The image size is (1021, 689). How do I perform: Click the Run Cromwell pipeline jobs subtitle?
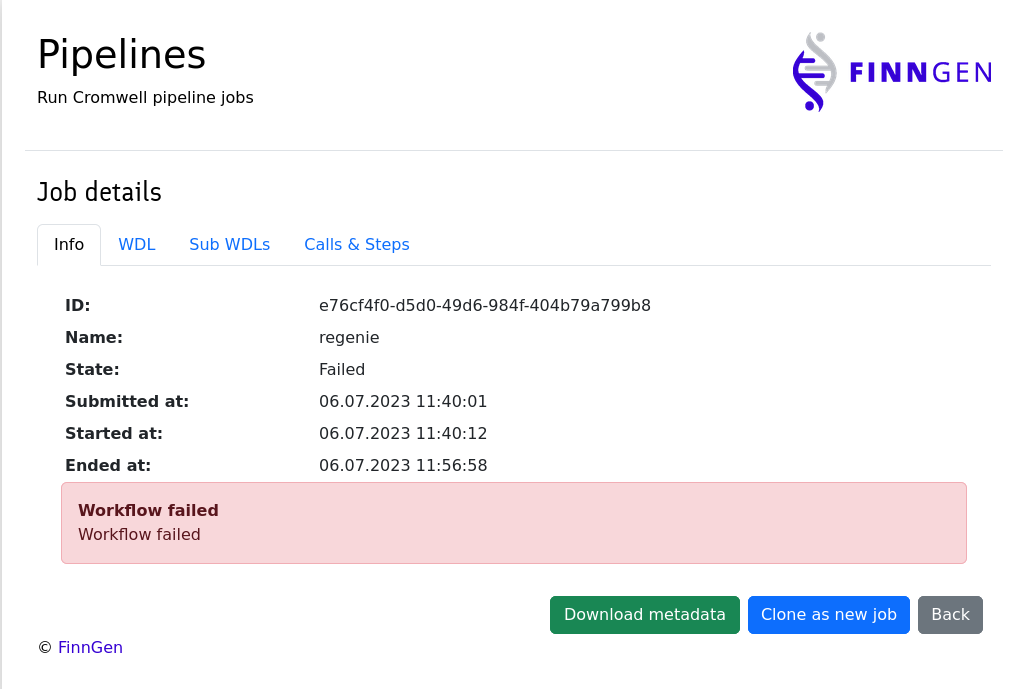145,98
